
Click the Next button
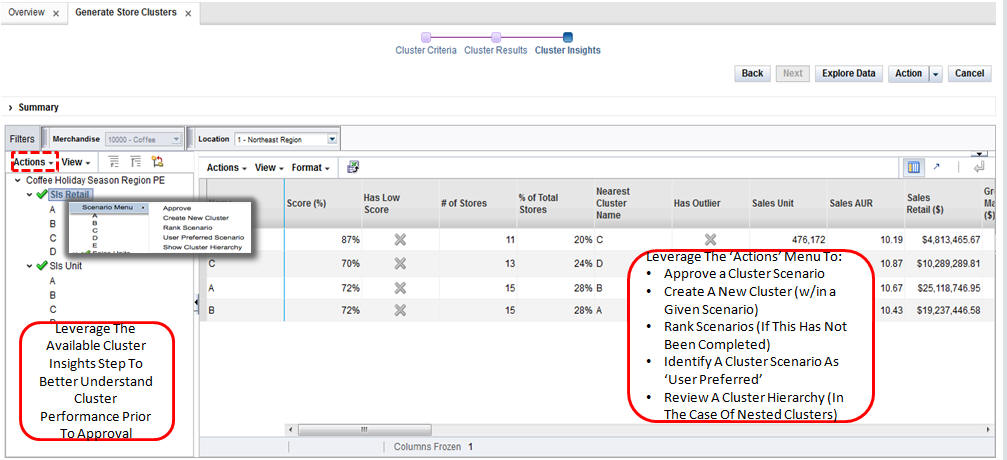point(792,73)
